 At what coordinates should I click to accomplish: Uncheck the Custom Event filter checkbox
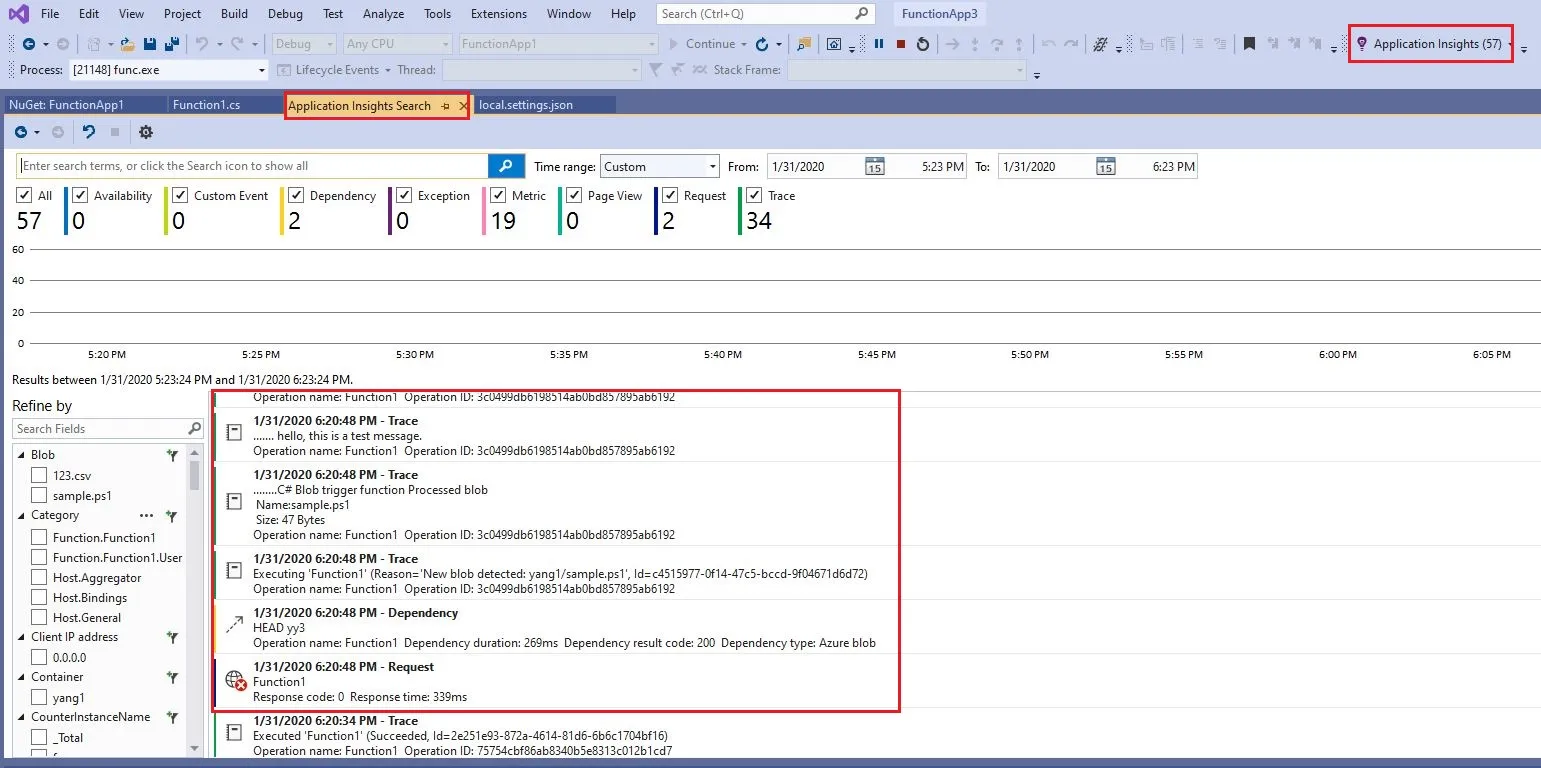tap(180, 196)
